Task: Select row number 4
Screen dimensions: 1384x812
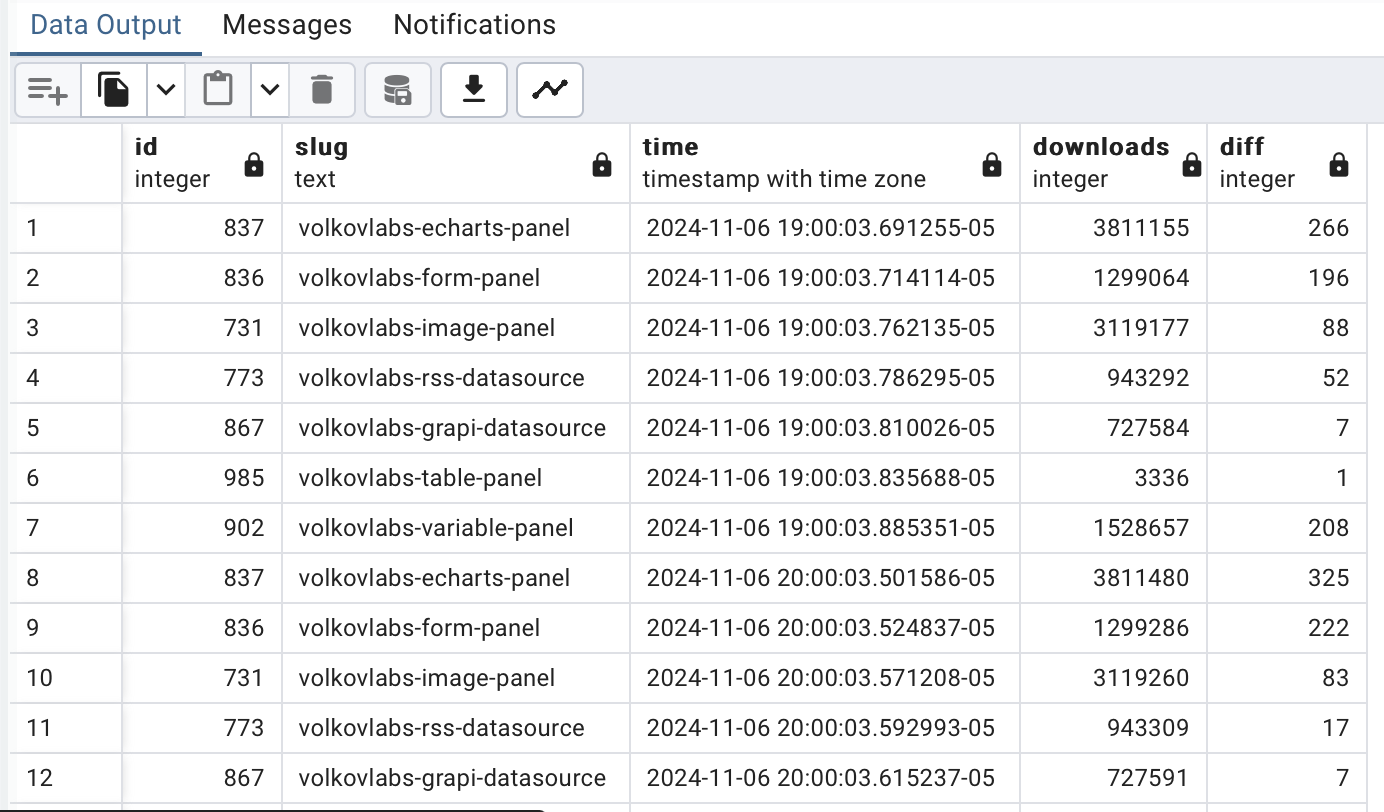Action: (67, 378)
